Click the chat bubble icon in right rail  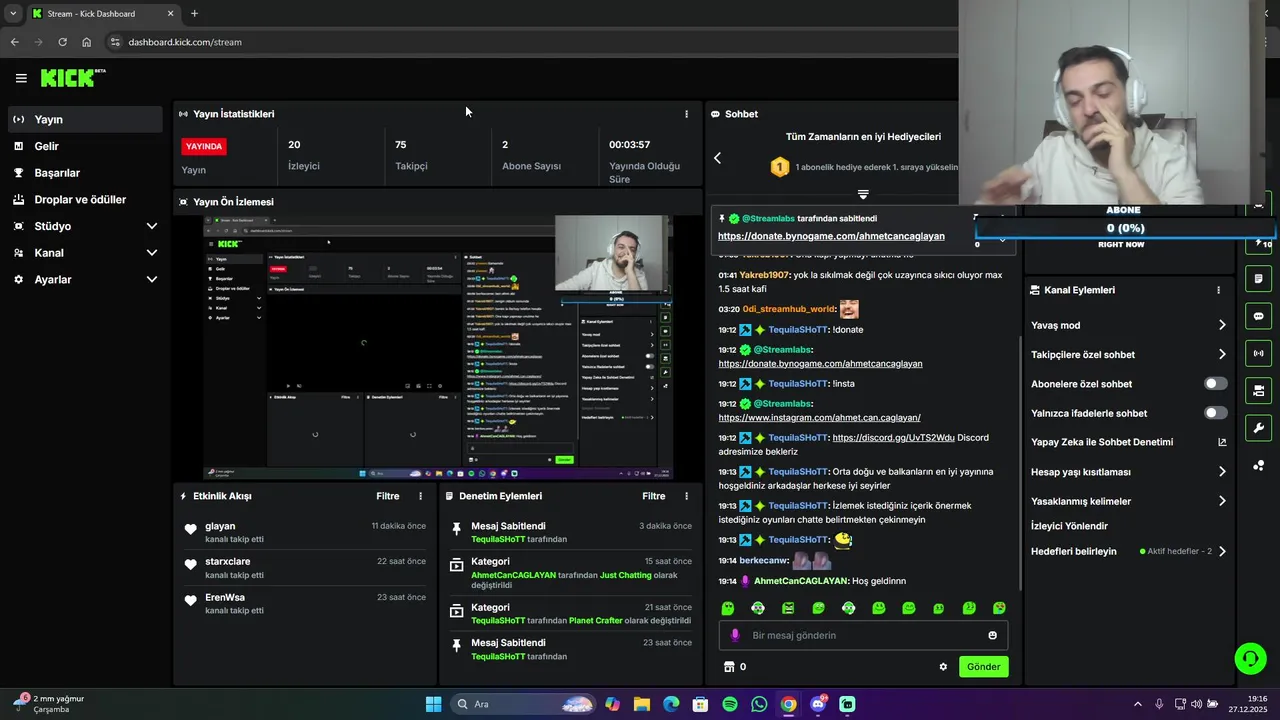[x=1259, y=316]
